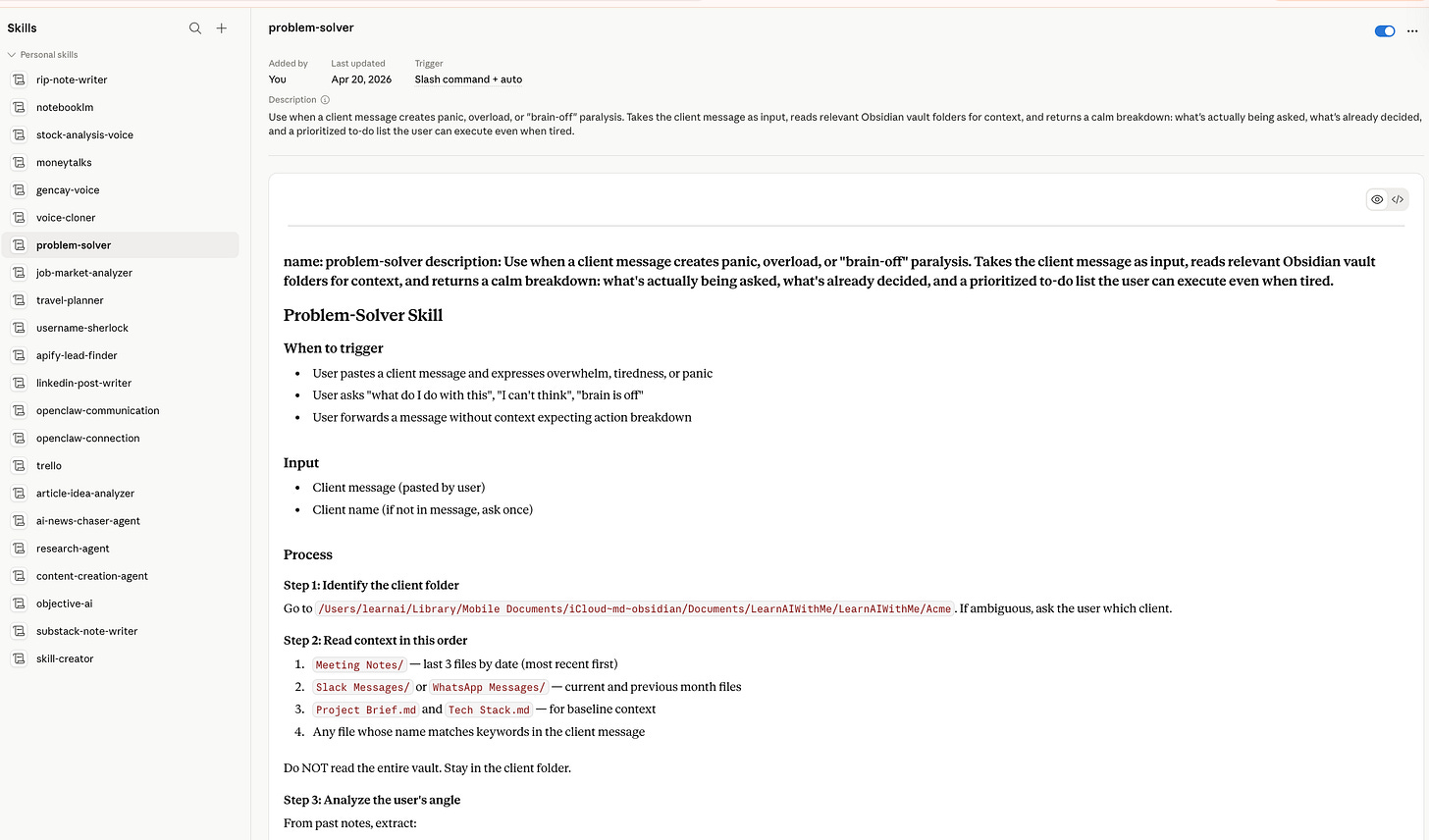The height and width of the screenshot is (840, 1429).
Task: Click the icon beside voice-cloner
Action: (19, 217)
